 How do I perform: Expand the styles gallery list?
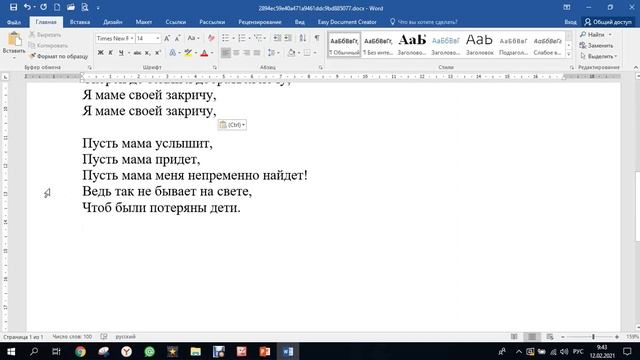point(568,54)
